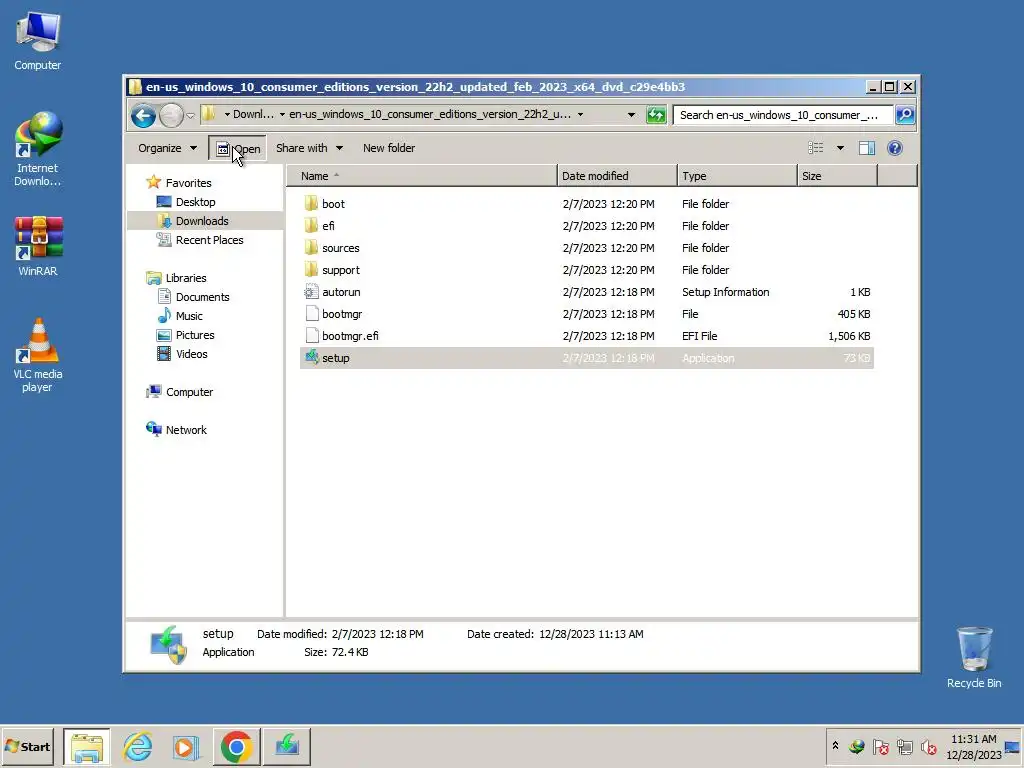Viewport: 1024px width, 768px height.
Task: Click 'Setup Information' type text
Action: (726, 293)
